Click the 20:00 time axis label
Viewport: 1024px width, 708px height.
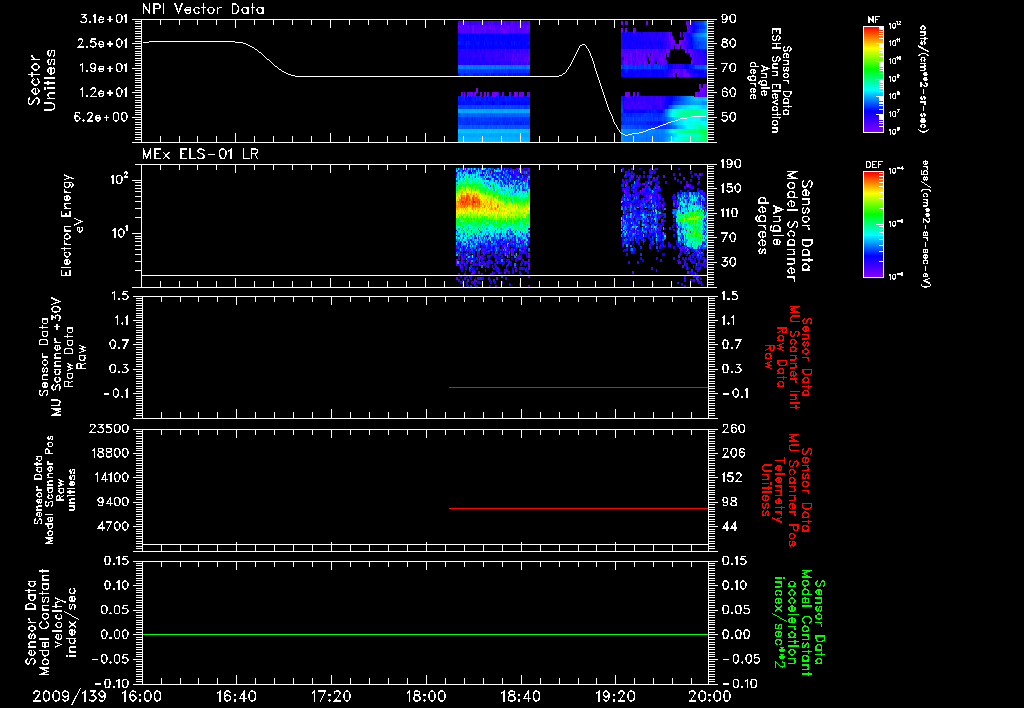click(711, 696)
